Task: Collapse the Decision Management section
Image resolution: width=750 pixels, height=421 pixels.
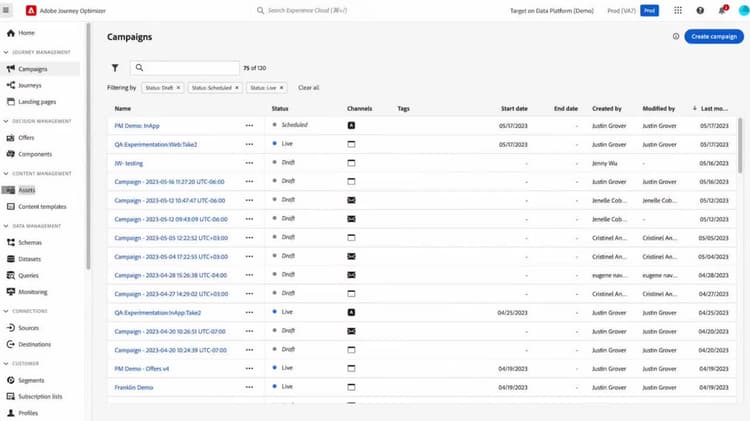Action: (x=6, y=121)
